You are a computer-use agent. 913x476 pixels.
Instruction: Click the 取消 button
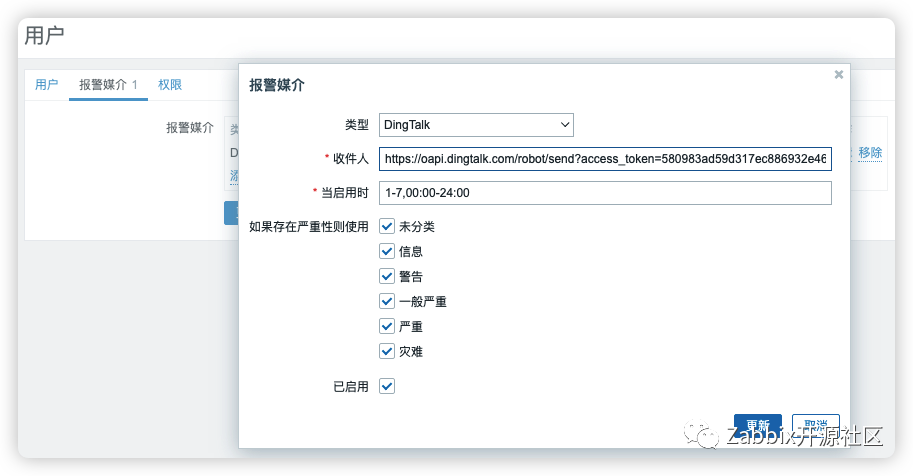(815, 425)
